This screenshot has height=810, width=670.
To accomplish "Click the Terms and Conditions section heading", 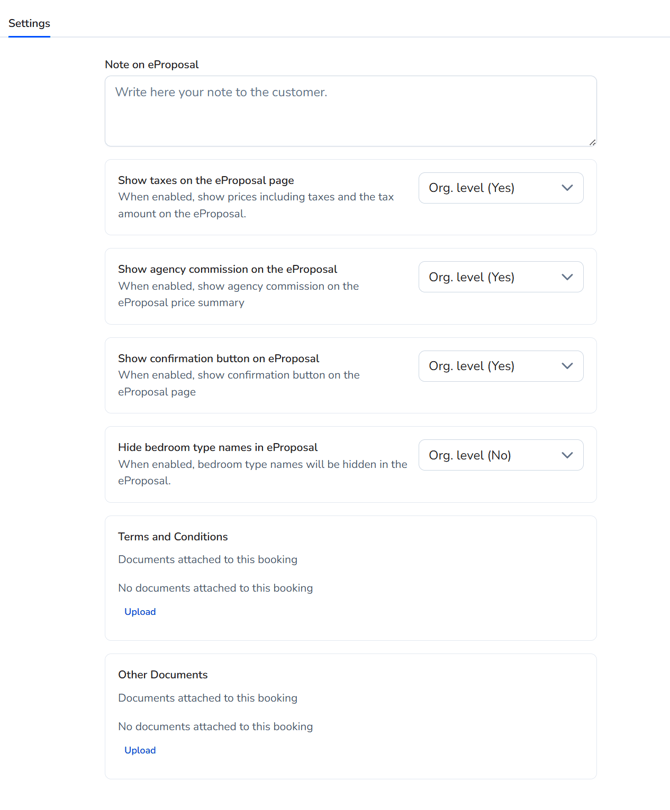I will tap(173, 537).
